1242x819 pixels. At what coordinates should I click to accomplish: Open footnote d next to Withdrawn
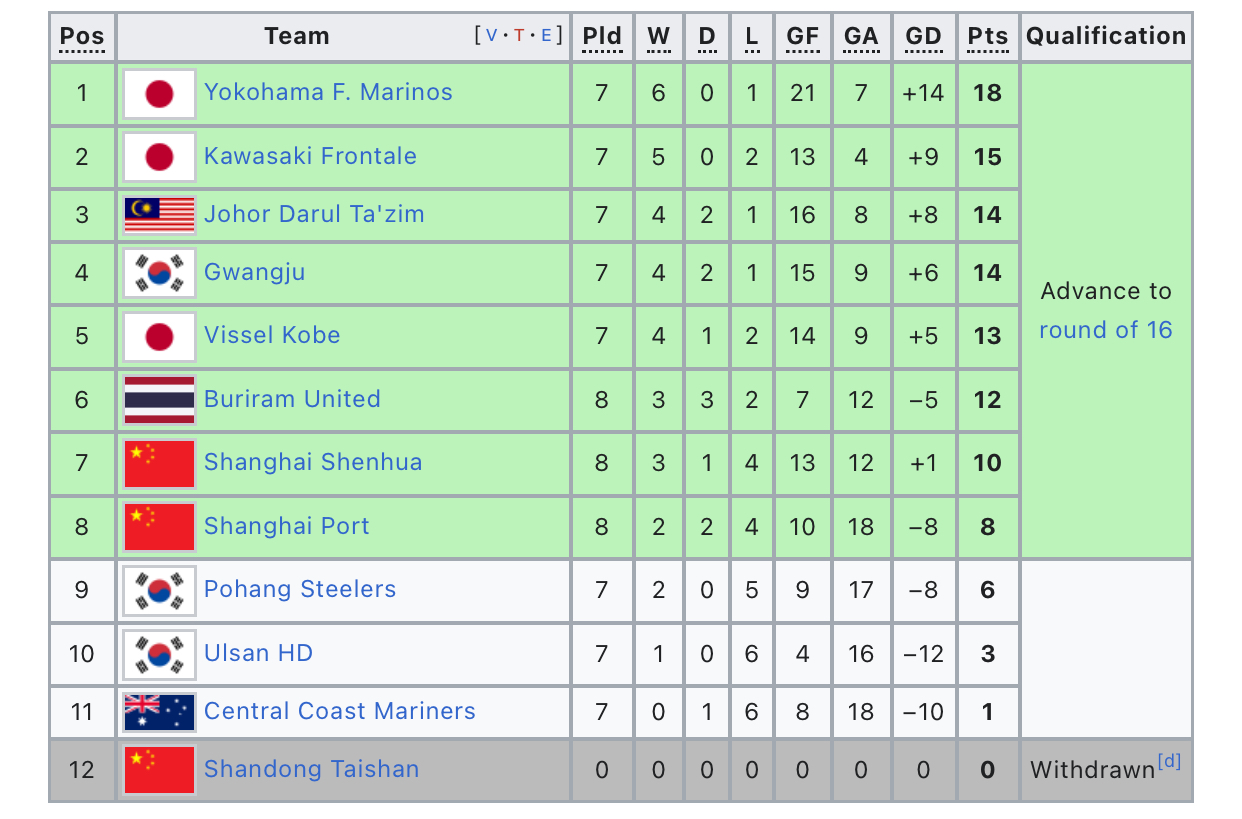pyautogui.click(x=1169, y=762)
